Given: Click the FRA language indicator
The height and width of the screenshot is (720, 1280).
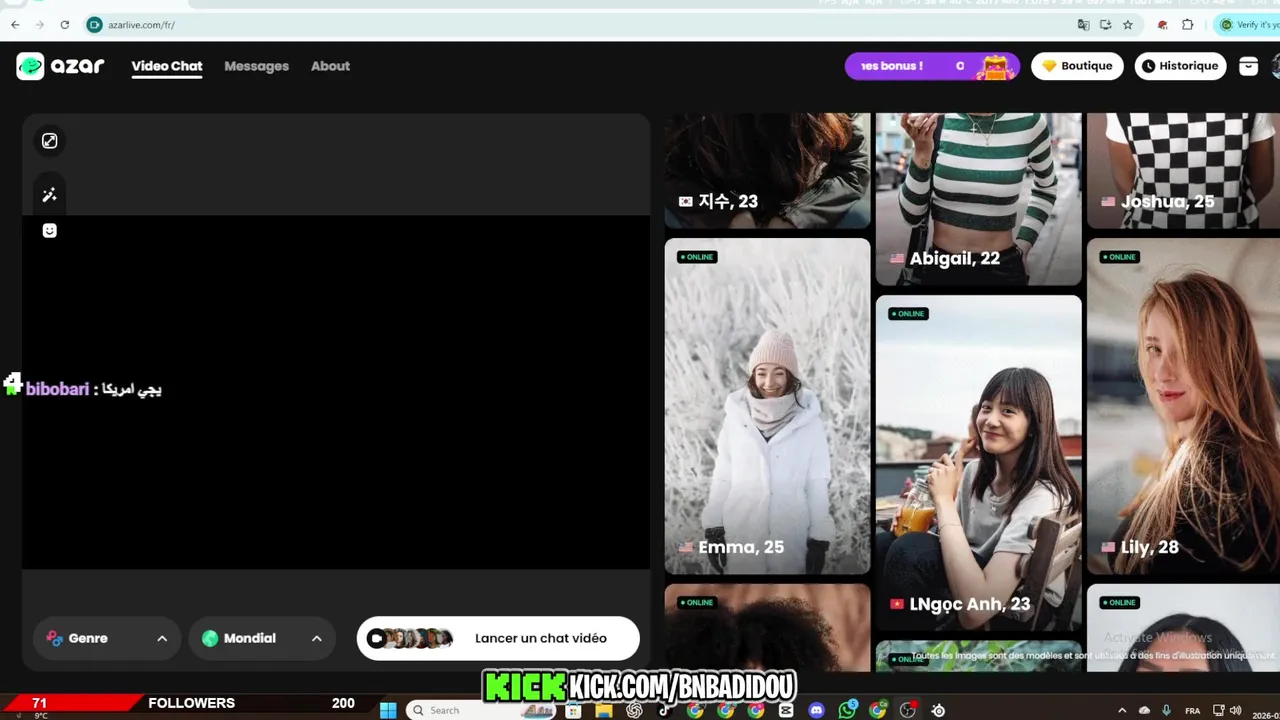Looking at the screenshot, I should click(x=1193, y=710).
